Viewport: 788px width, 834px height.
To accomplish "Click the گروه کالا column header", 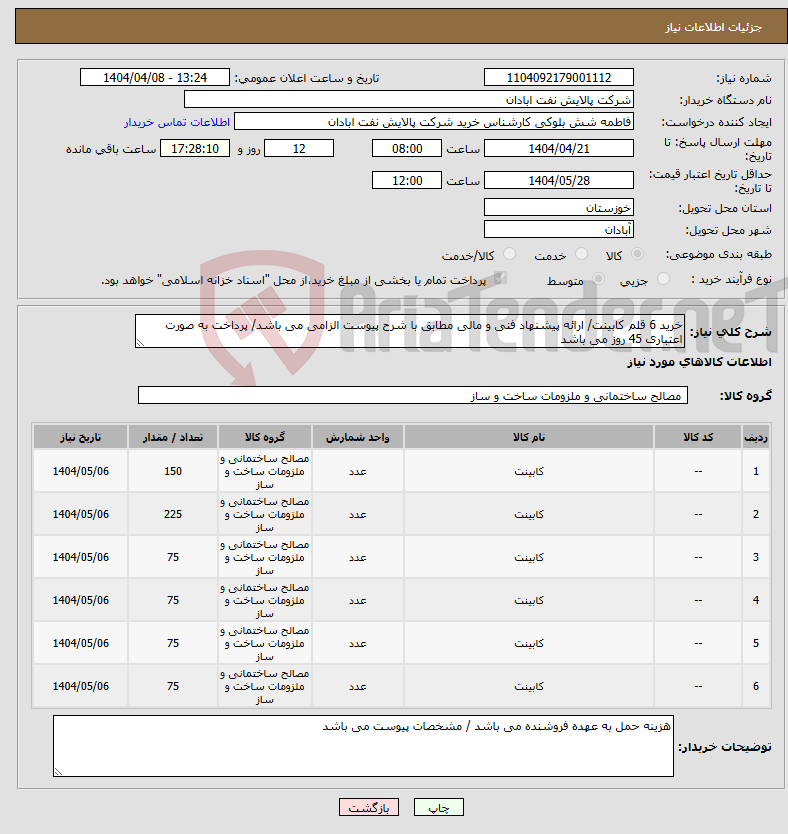I will 265,437.
